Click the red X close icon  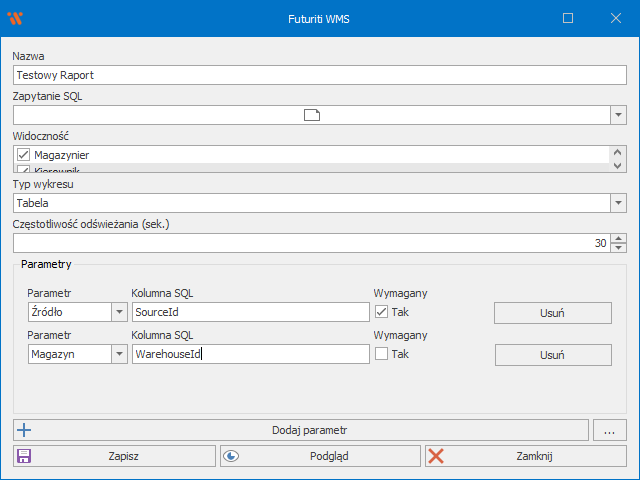tap(436, 456)
